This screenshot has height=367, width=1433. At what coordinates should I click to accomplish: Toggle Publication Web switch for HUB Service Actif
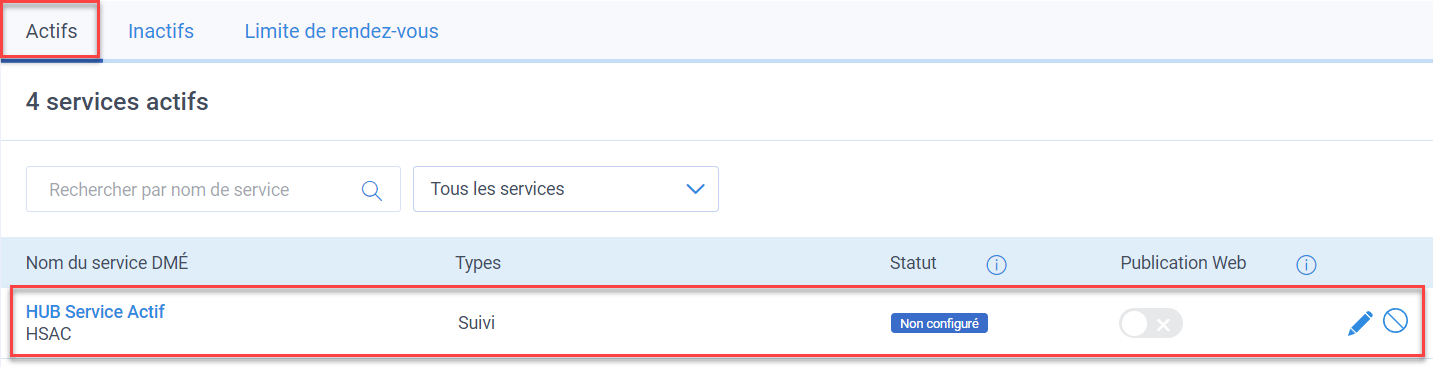tap(1151, 324)
